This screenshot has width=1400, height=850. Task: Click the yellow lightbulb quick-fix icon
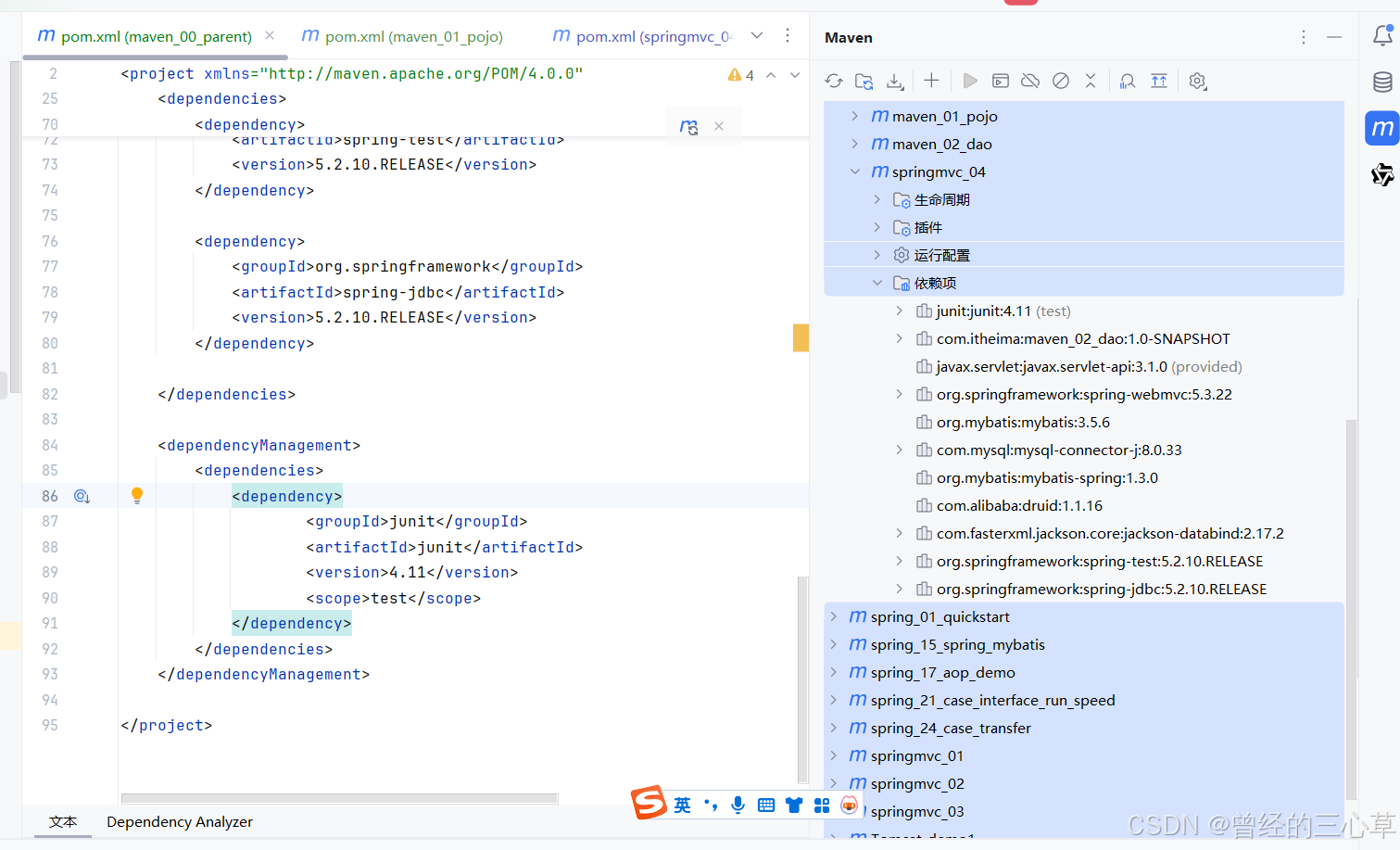[137, 496]
